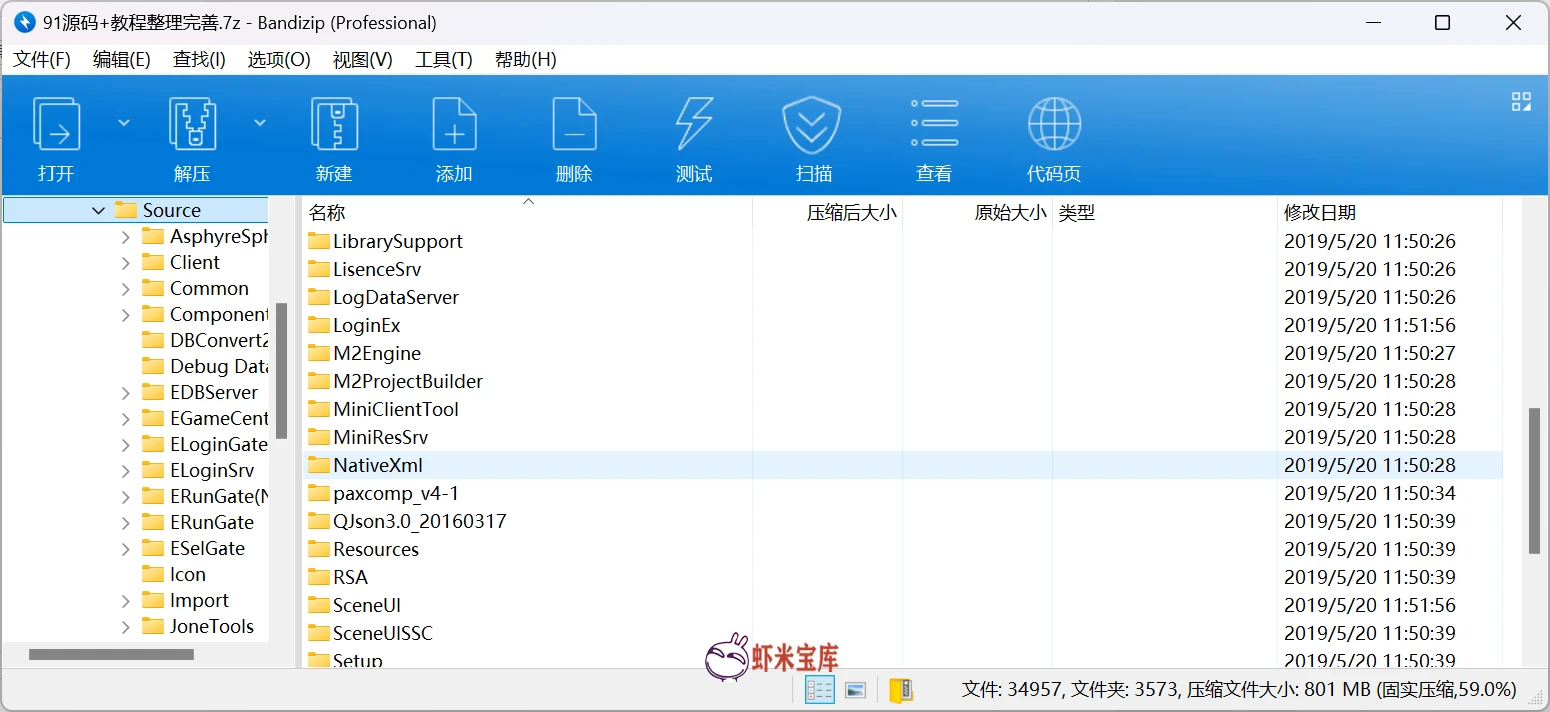
Task: Switch to details list view icon in status bar
Action: pyautogui.click(x=819, y=690)
